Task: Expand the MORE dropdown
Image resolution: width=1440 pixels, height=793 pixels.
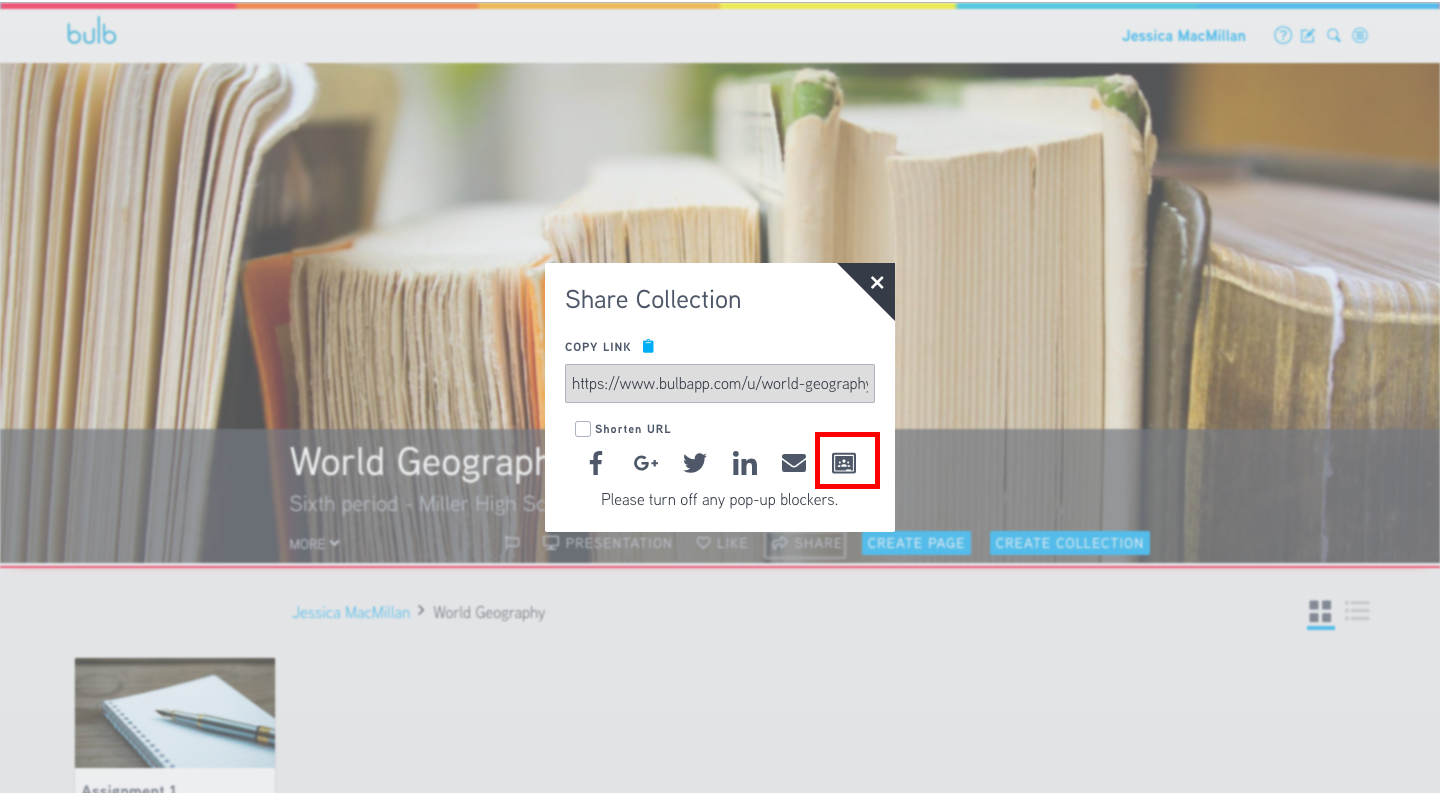Action: click(314, 544)
